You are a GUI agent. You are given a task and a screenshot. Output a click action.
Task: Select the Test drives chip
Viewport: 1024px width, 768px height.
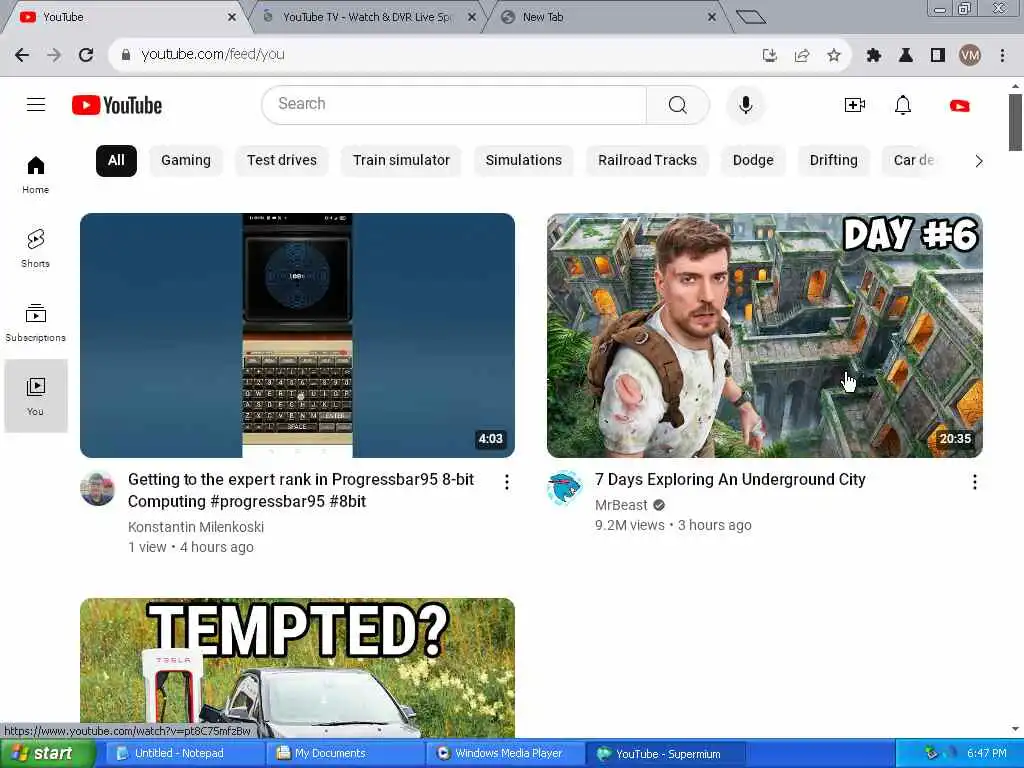coord(282,161)
